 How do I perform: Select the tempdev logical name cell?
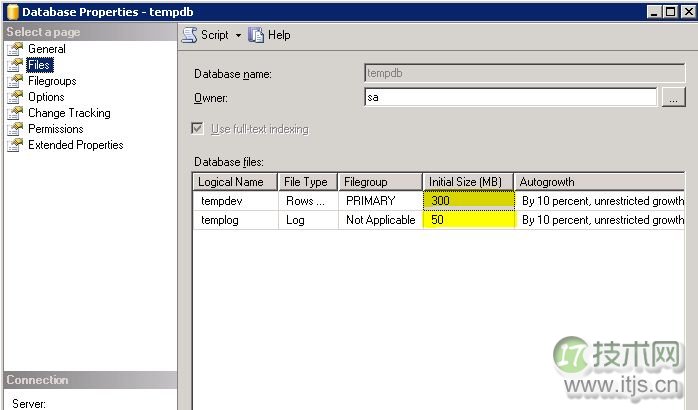[x=235, y=201]
